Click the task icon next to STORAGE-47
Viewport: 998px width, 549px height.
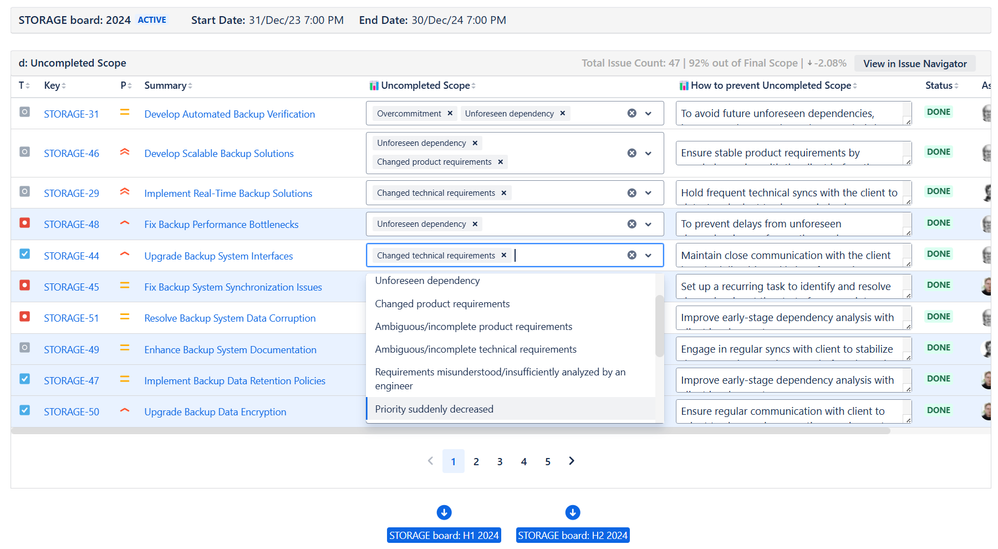[24, 379]
